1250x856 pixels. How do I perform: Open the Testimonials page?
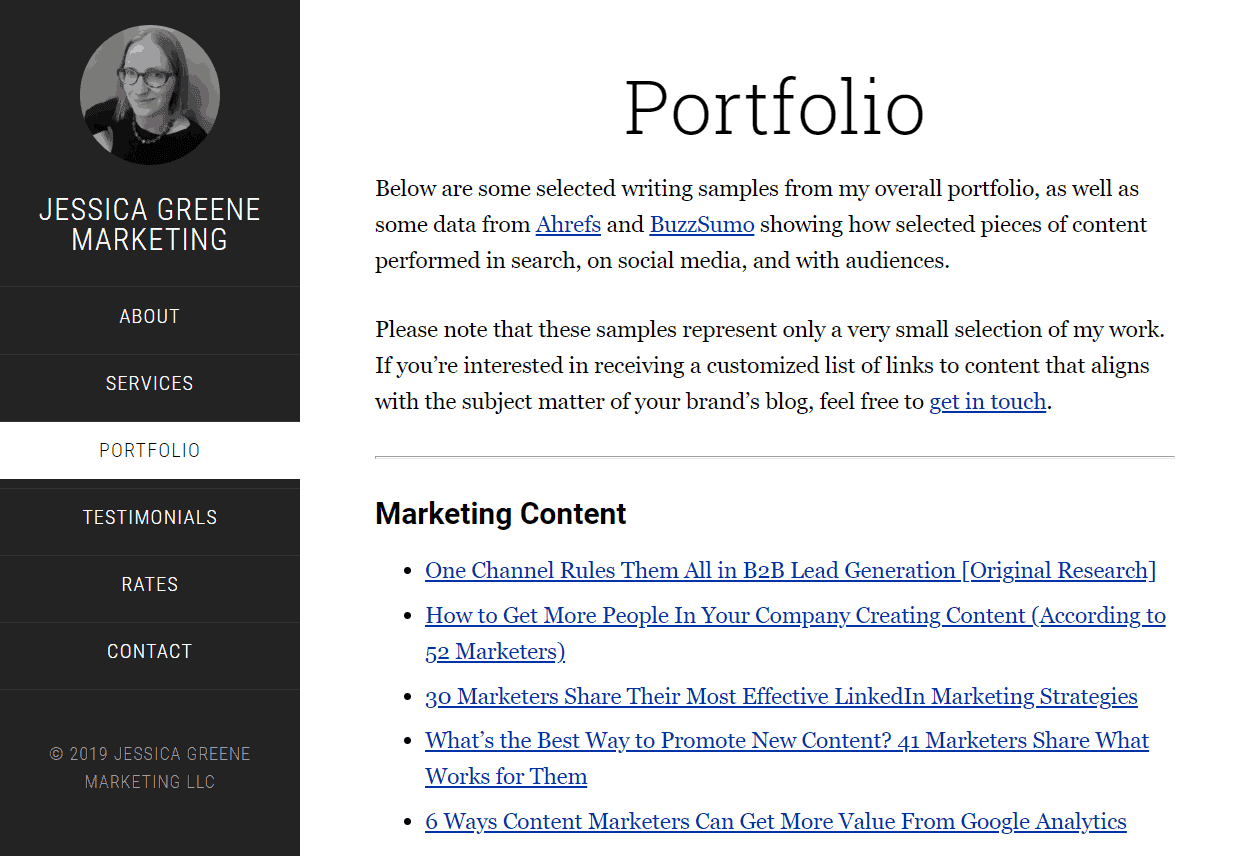[150, 517]
